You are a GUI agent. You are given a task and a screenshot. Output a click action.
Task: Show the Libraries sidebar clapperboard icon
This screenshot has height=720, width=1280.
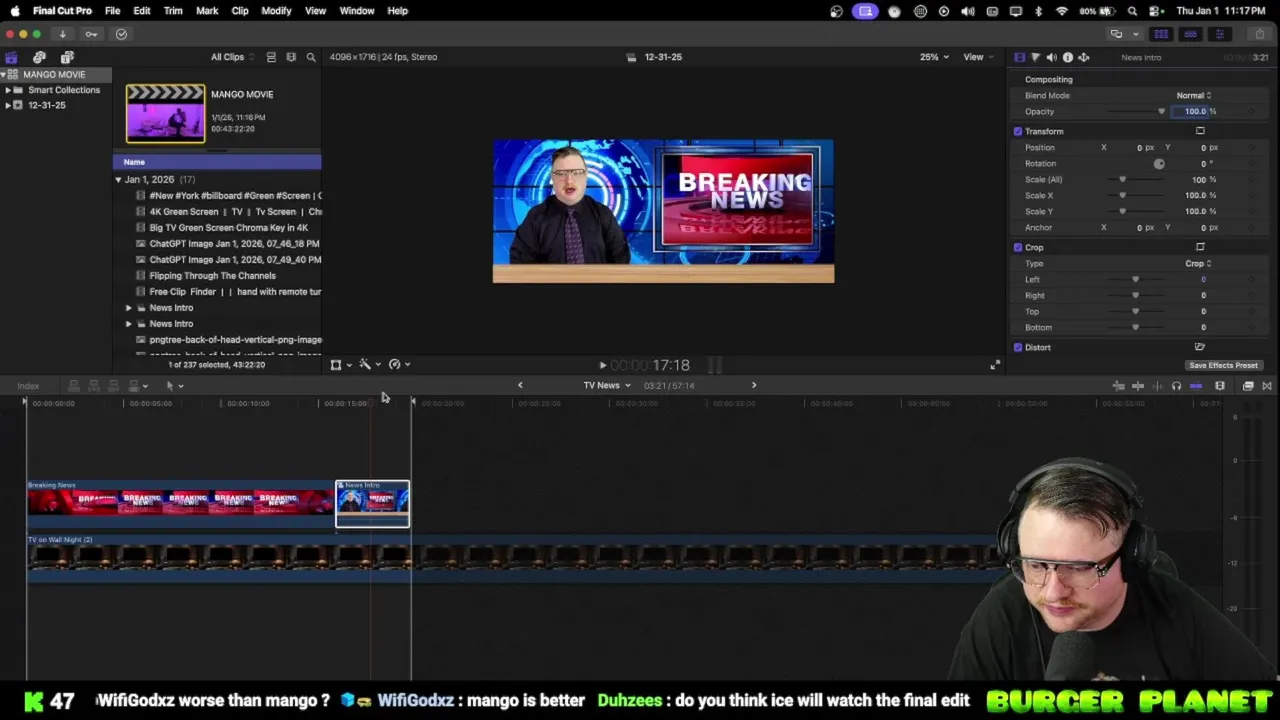(x=11, y=57)
